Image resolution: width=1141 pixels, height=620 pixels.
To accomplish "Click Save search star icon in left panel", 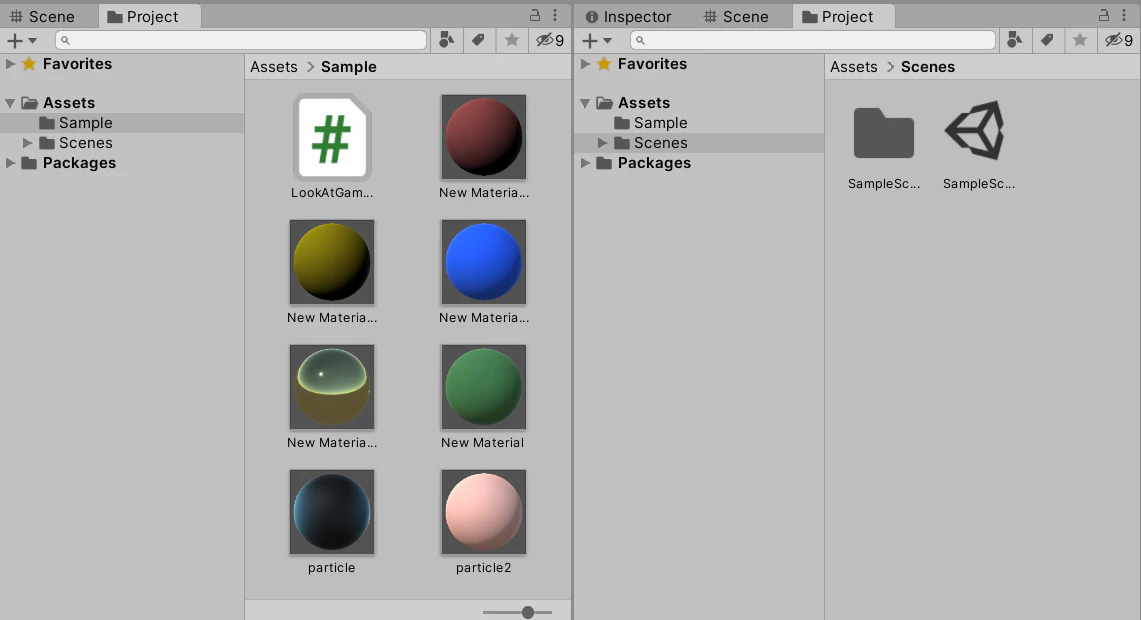I will [x=512, y=40].
